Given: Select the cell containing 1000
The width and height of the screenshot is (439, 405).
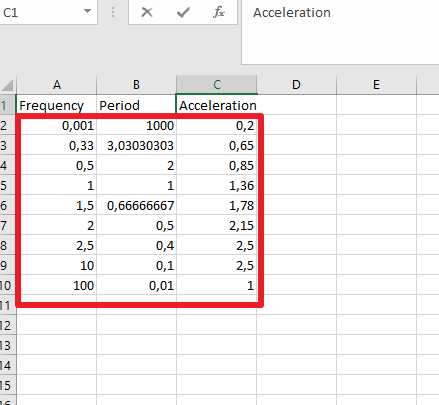Looking at the screenshot, I should click(136, 125).
